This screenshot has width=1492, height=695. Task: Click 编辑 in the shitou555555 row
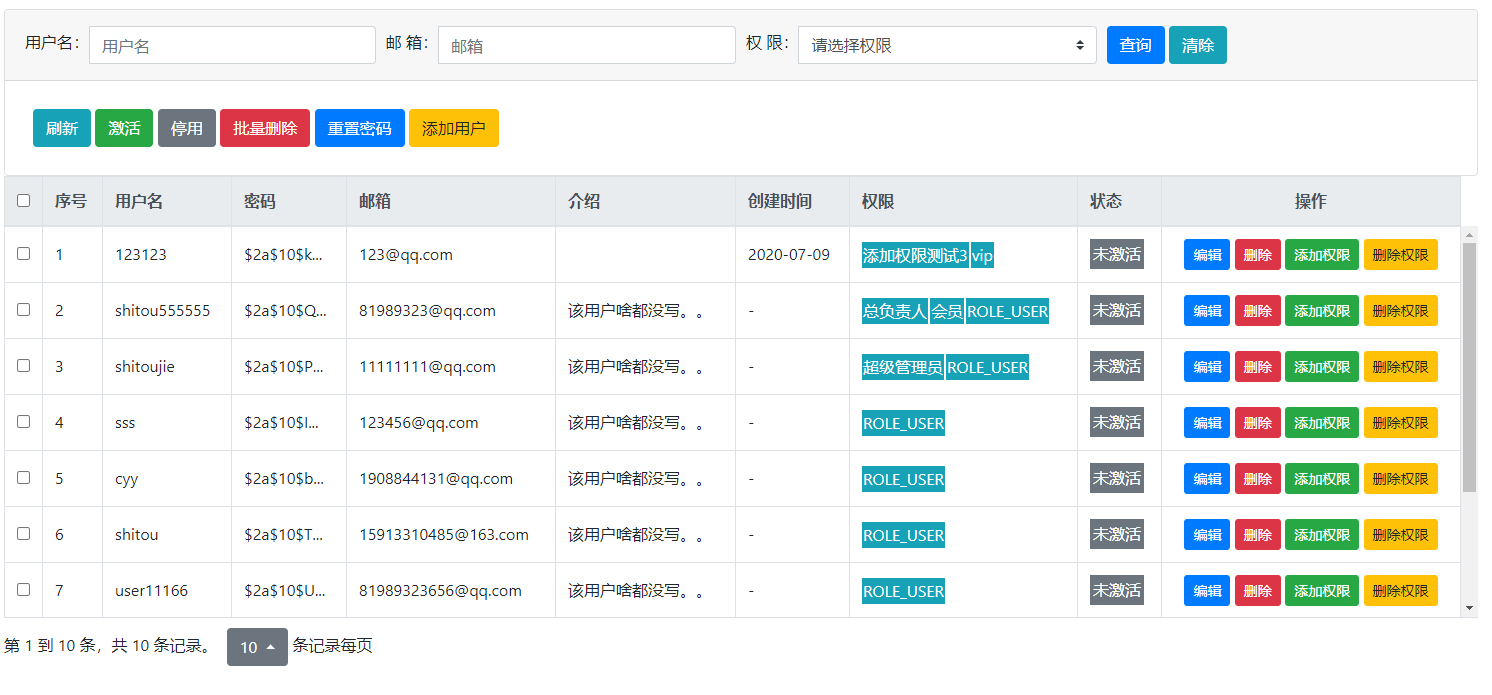1207,311
